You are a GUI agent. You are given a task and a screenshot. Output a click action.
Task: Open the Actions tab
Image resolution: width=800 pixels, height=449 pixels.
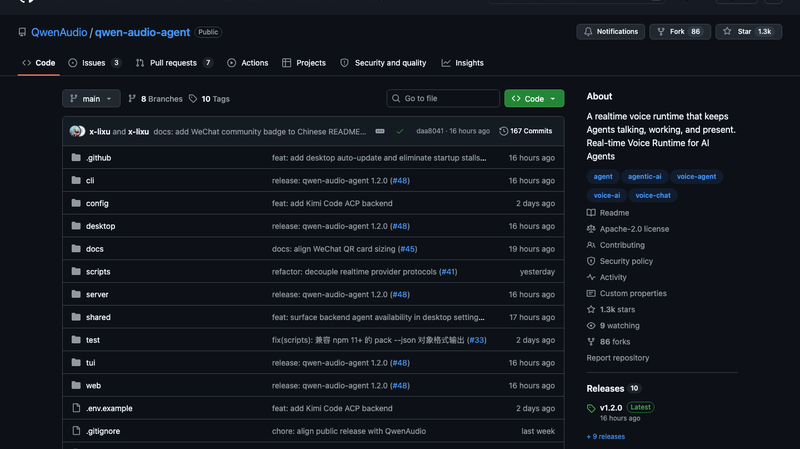(247, 63)
